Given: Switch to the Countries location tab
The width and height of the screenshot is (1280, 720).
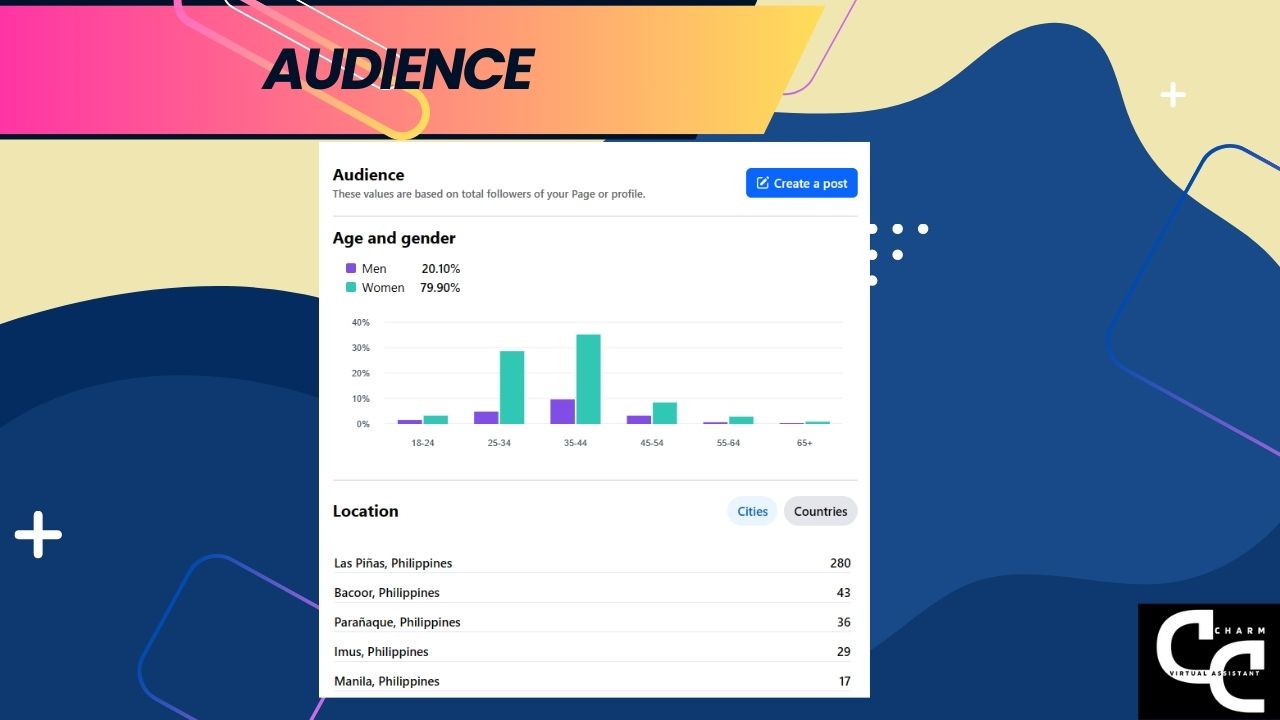Looking at the screenshot, I should [820, 511].
